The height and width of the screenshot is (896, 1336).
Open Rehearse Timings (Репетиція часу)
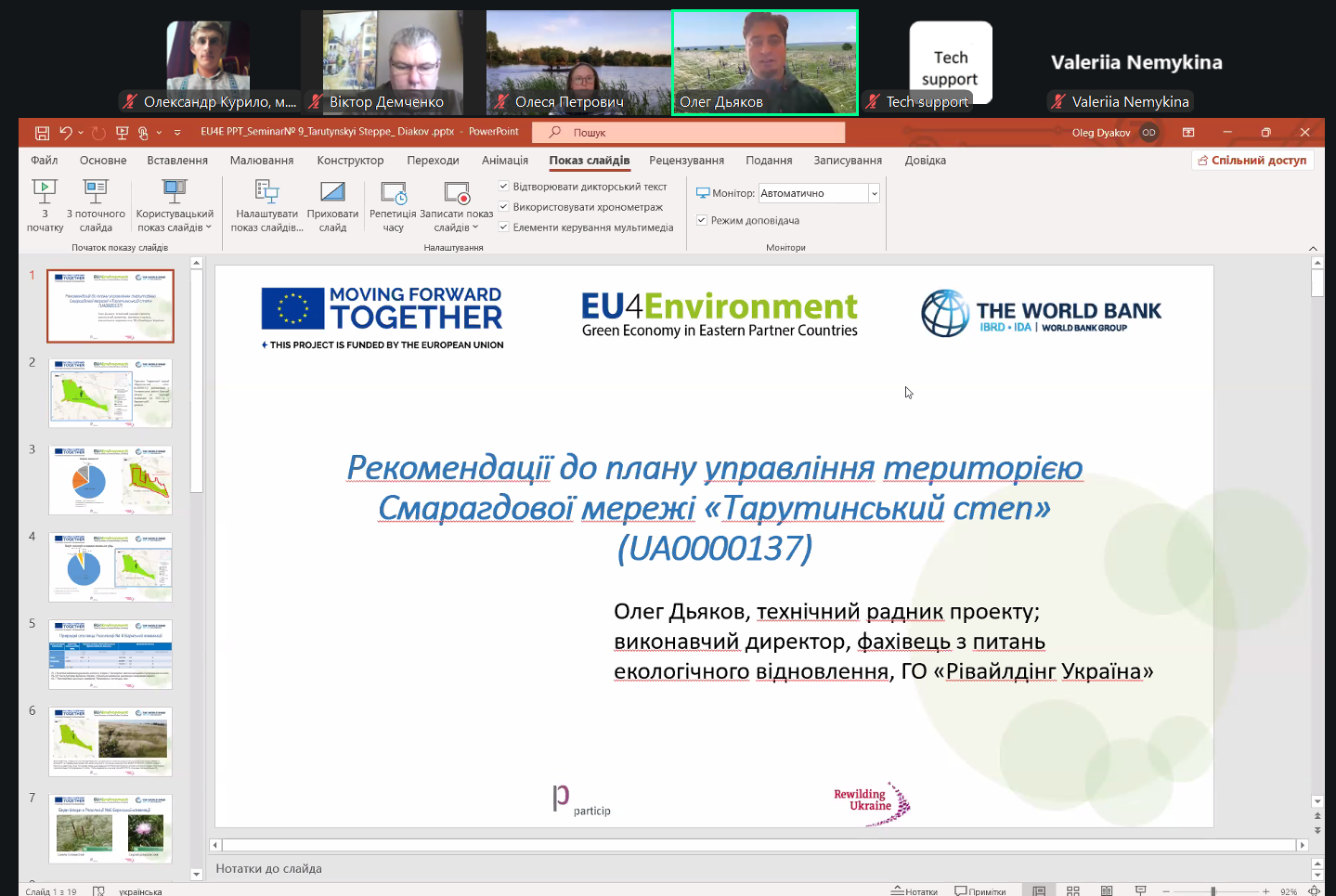pos(394,204)
